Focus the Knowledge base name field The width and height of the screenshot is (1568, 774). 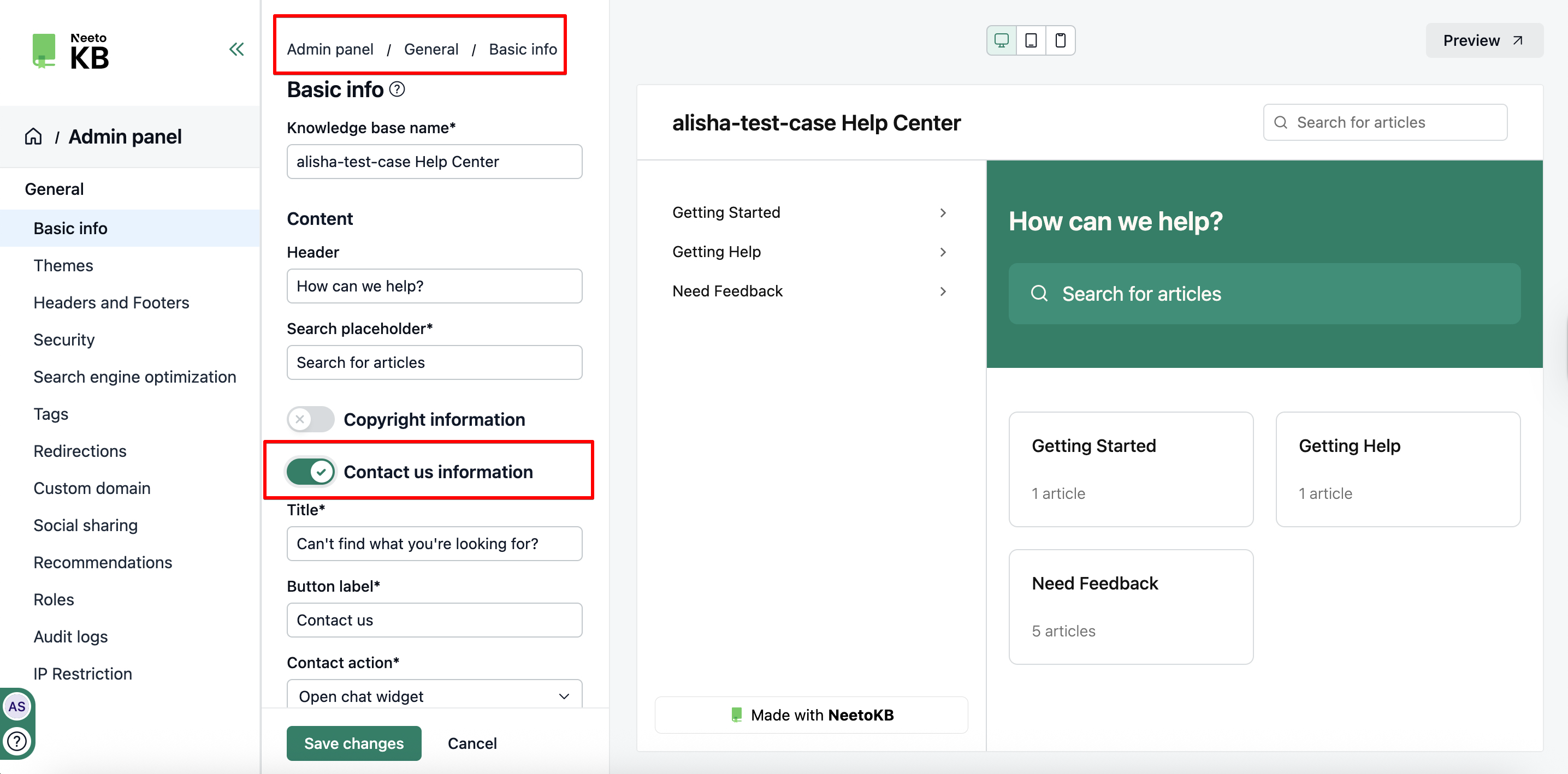pyautogui.click(x=435, y=161)
